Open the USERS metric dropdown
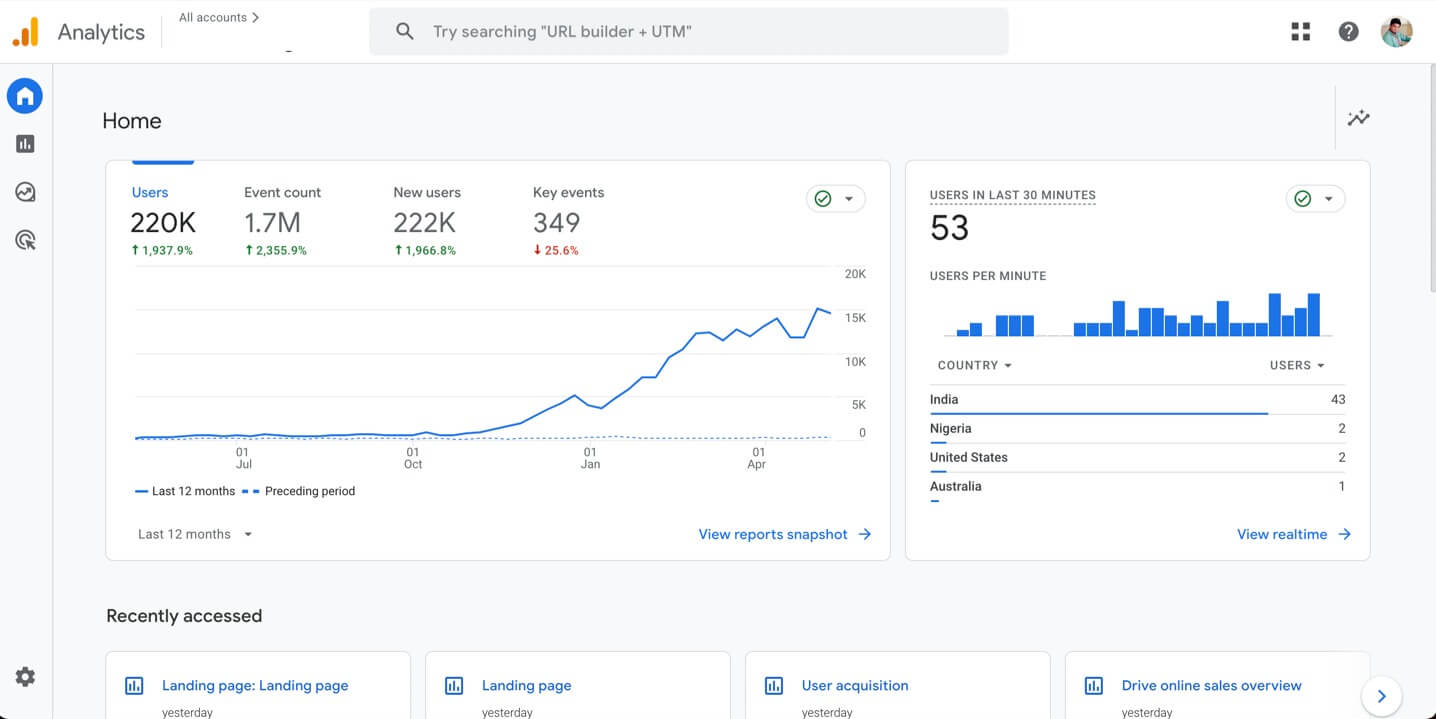 [x=1297, y=365]
